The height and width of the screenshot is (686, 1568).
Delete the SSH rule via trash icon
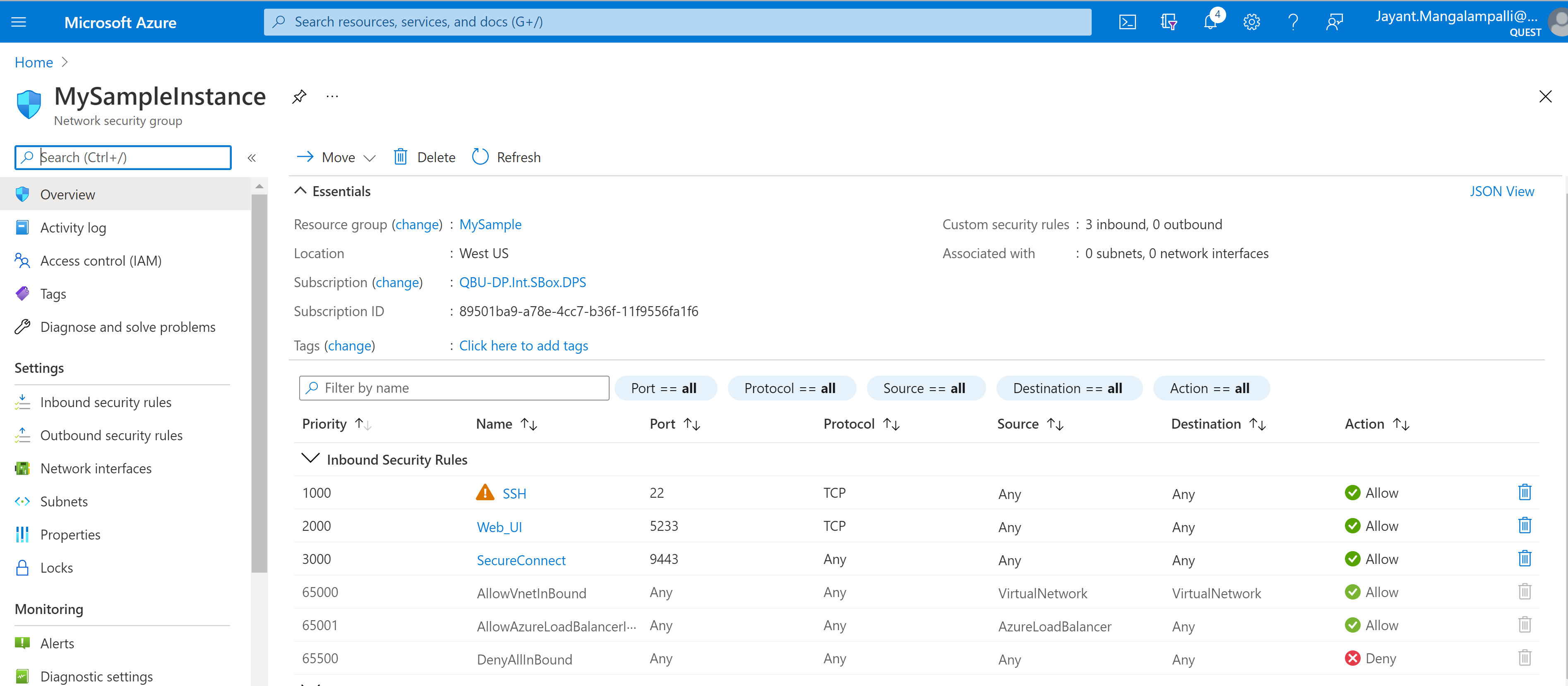[x=1524, y=492]
